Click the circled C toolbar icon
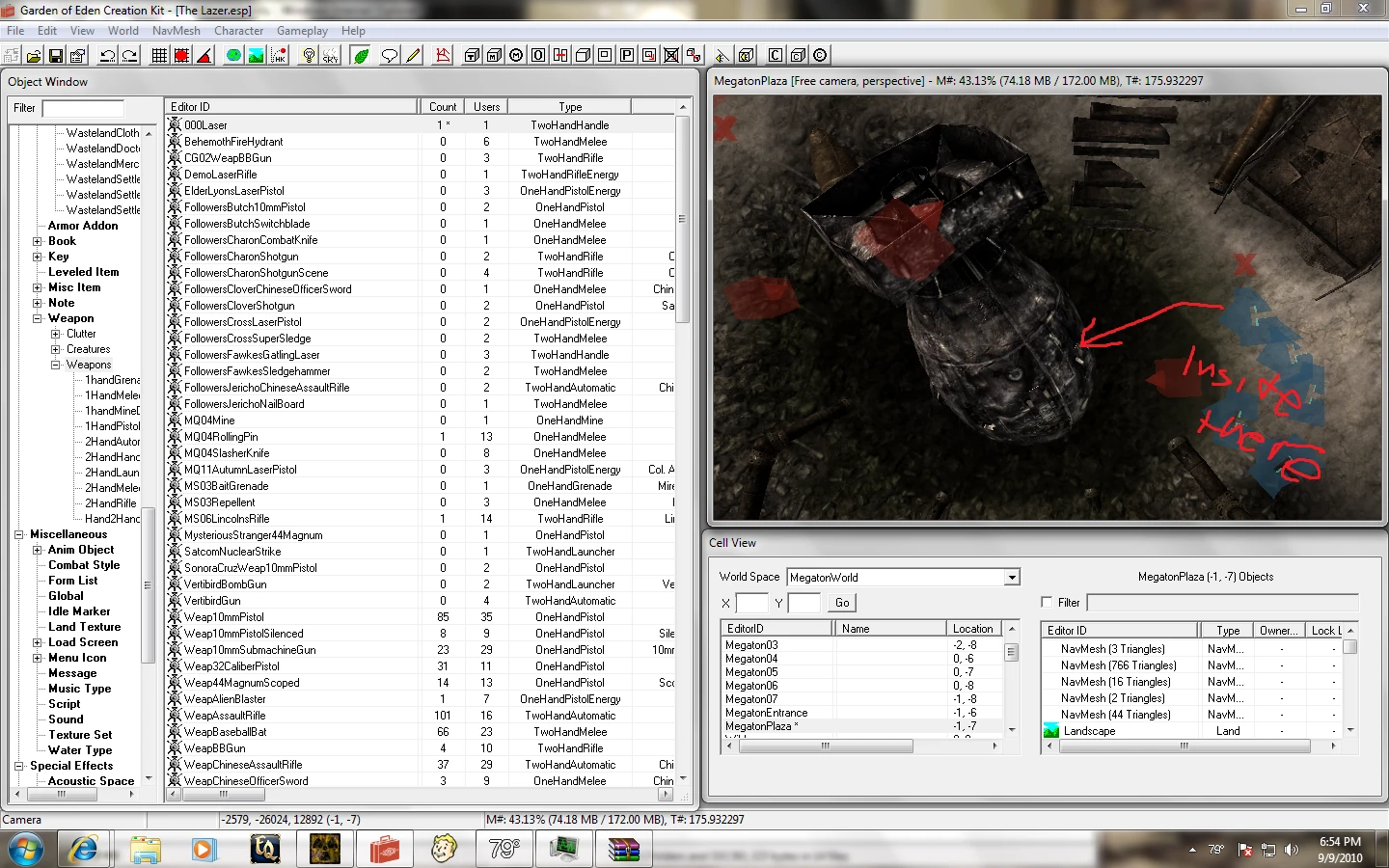 (x=820, y=56)
